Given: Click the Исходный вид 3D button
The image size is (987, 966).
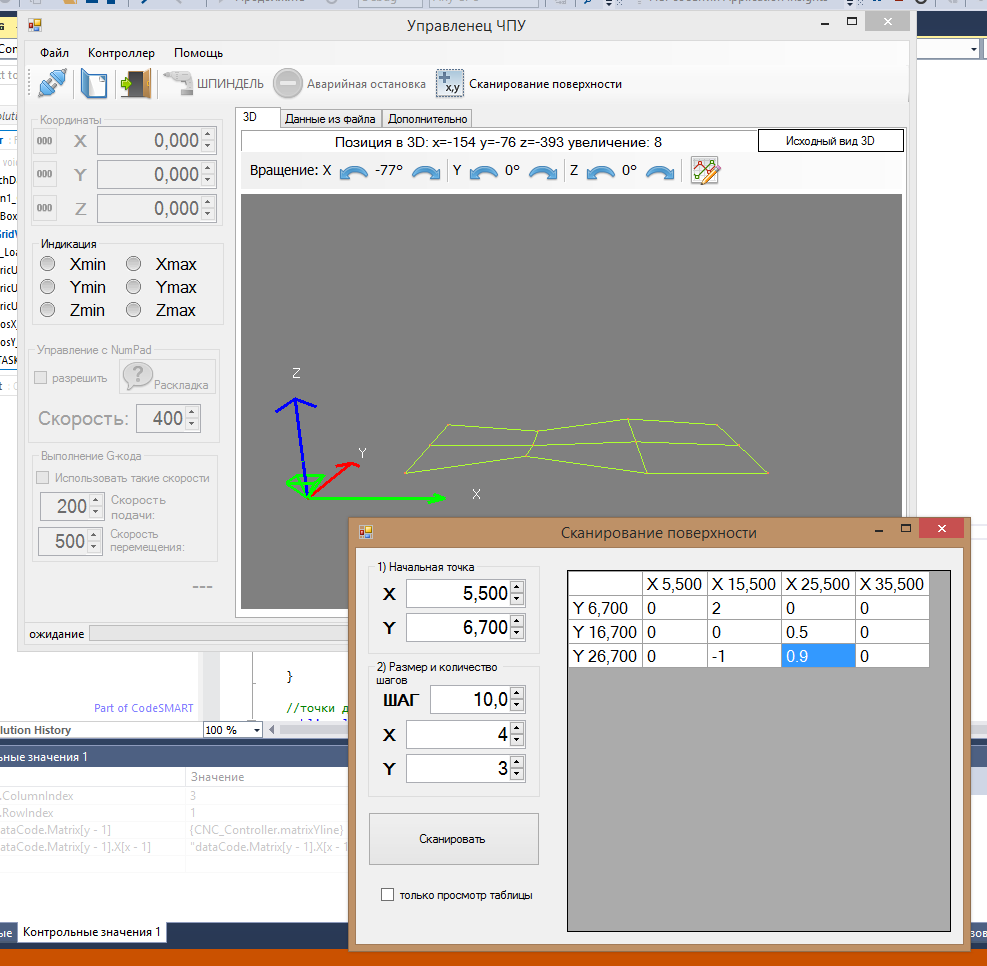Looking at the screenshot, I should (830, 141).
